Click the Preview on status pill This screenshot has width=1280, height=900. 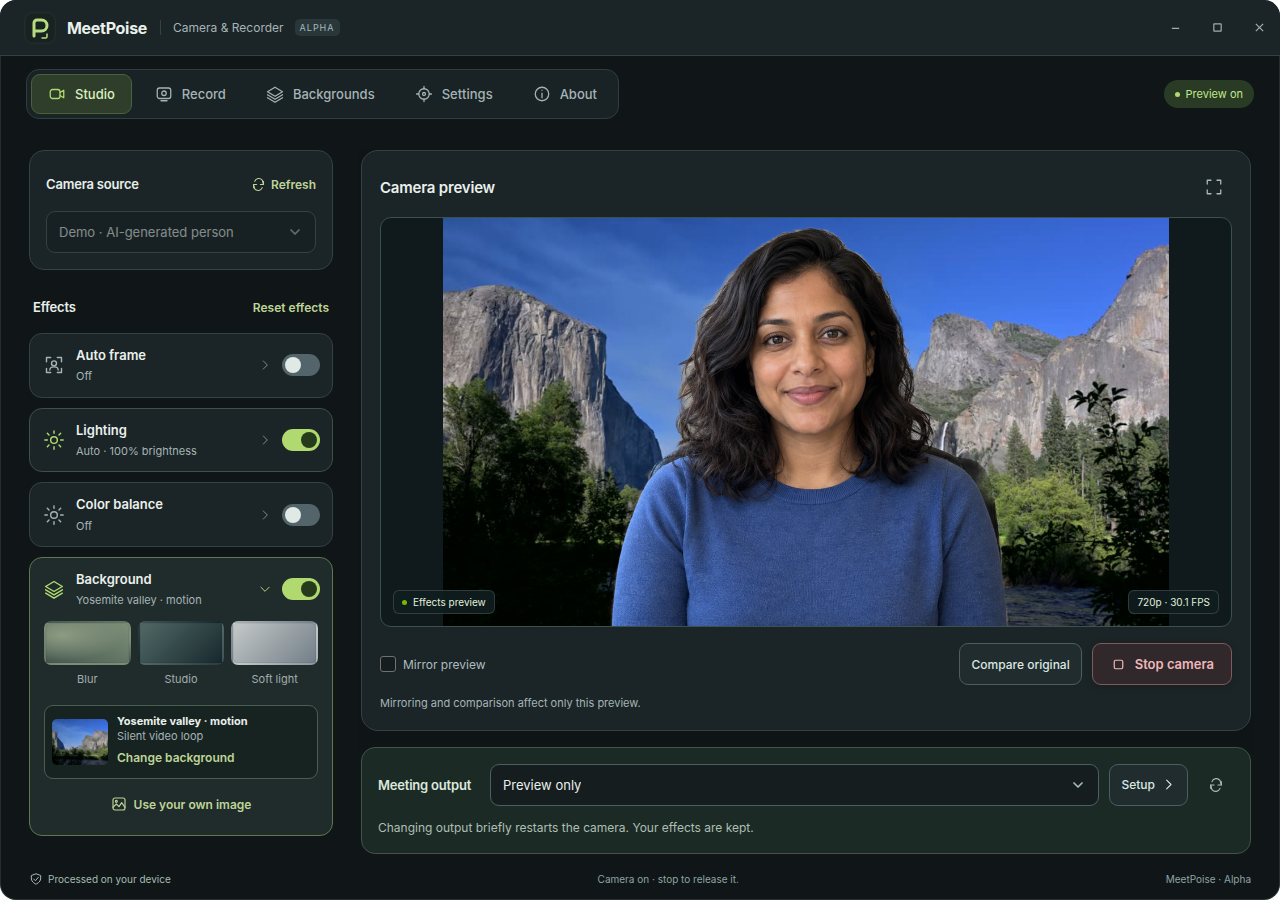pos(1208,94)
